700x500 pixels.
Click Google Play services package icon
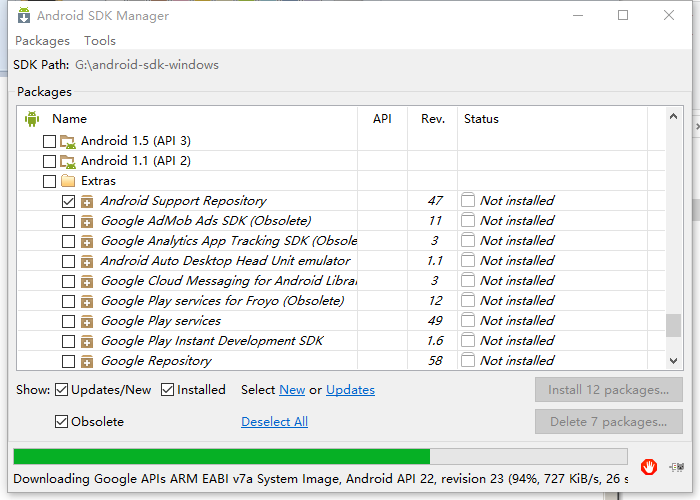click(87, 321)
